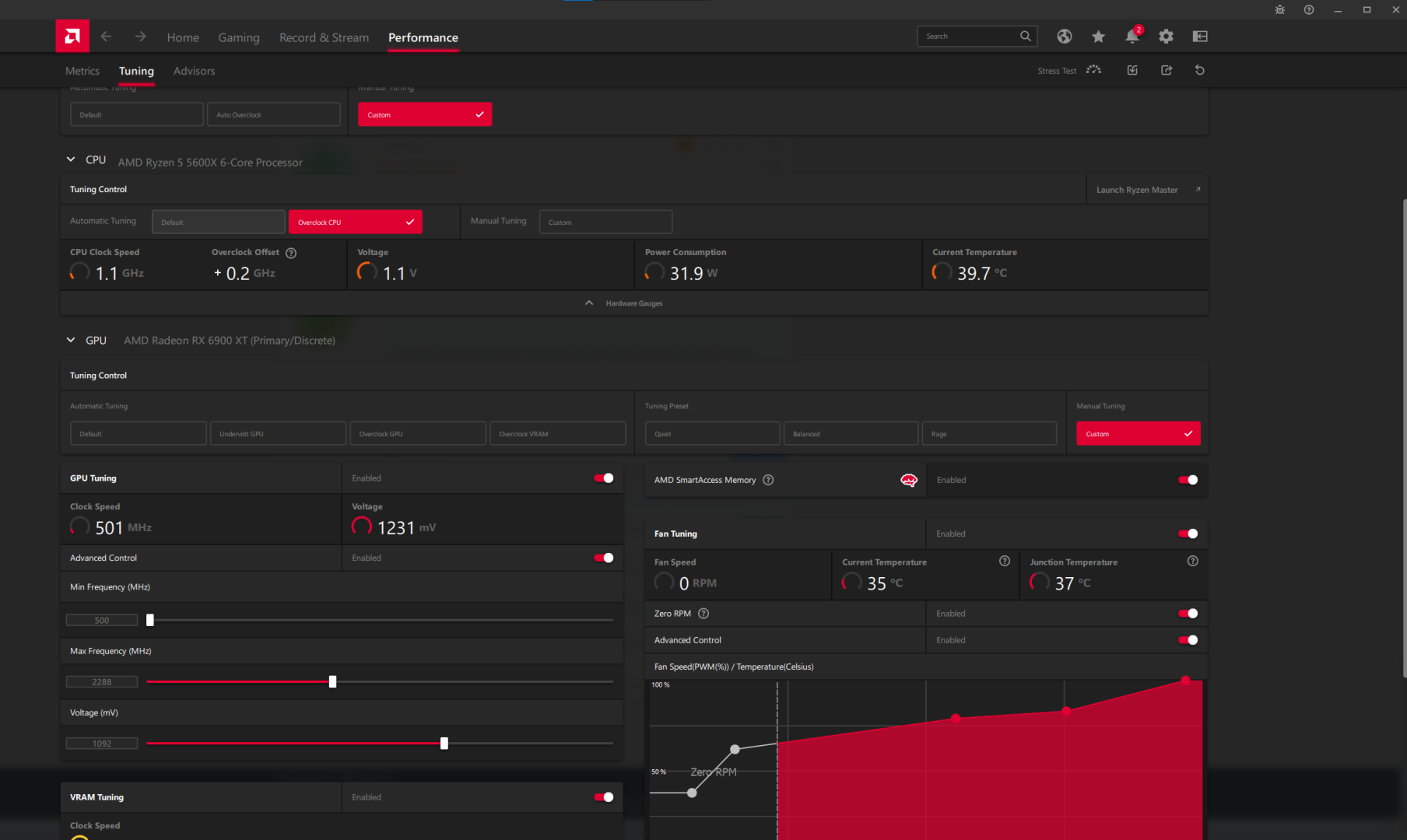Screen dimensions: 1407x840
Task: Click the Ryzen Master external link arrow
Action: point(1198,190)
